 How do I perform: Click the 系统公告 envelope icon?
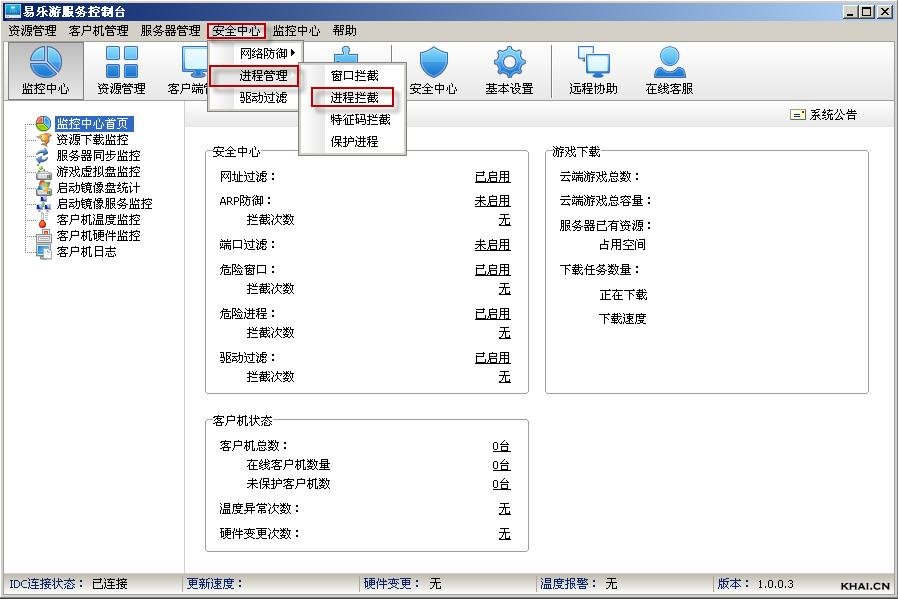click(x=798, y=115)
